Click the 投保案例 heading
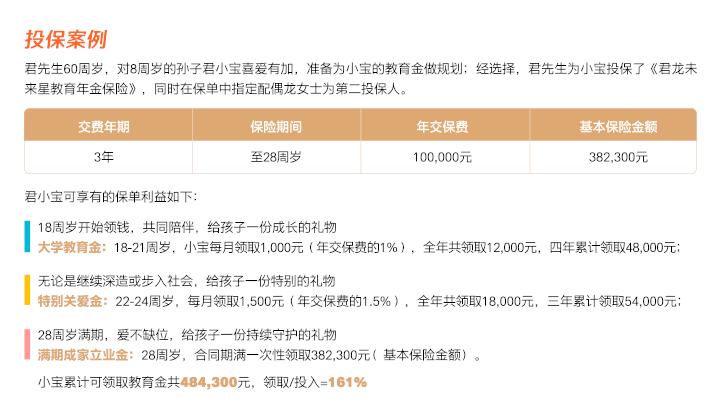Image resolution: width=720 pixels, height=412 pixels. click(66, 40)
